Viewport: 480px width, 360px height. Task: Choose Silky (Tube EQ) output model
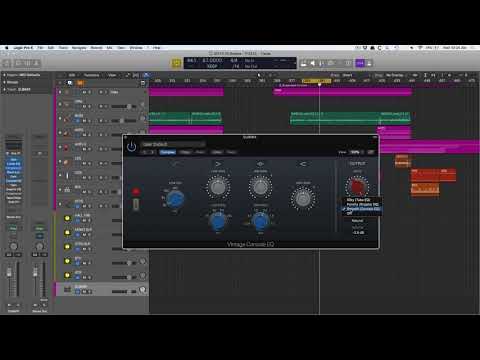pos(359,200)
